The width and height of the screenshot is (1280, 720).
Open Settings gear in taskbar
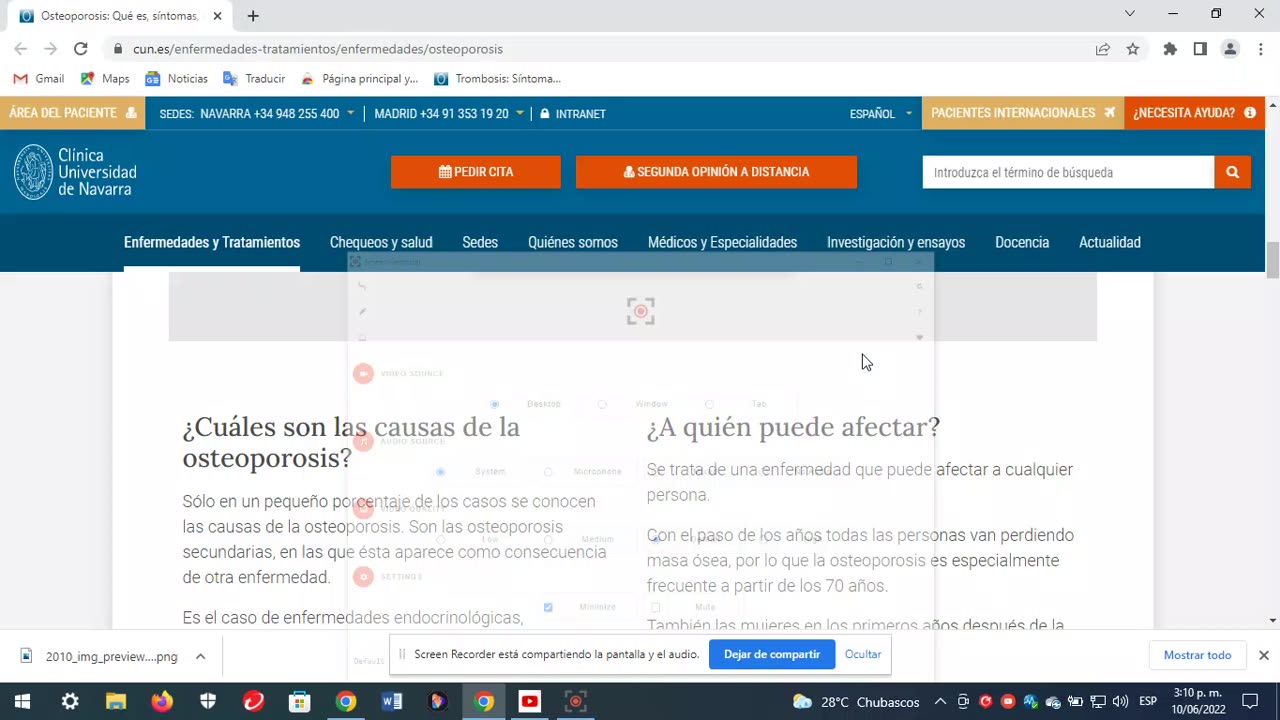coord(70,702)
